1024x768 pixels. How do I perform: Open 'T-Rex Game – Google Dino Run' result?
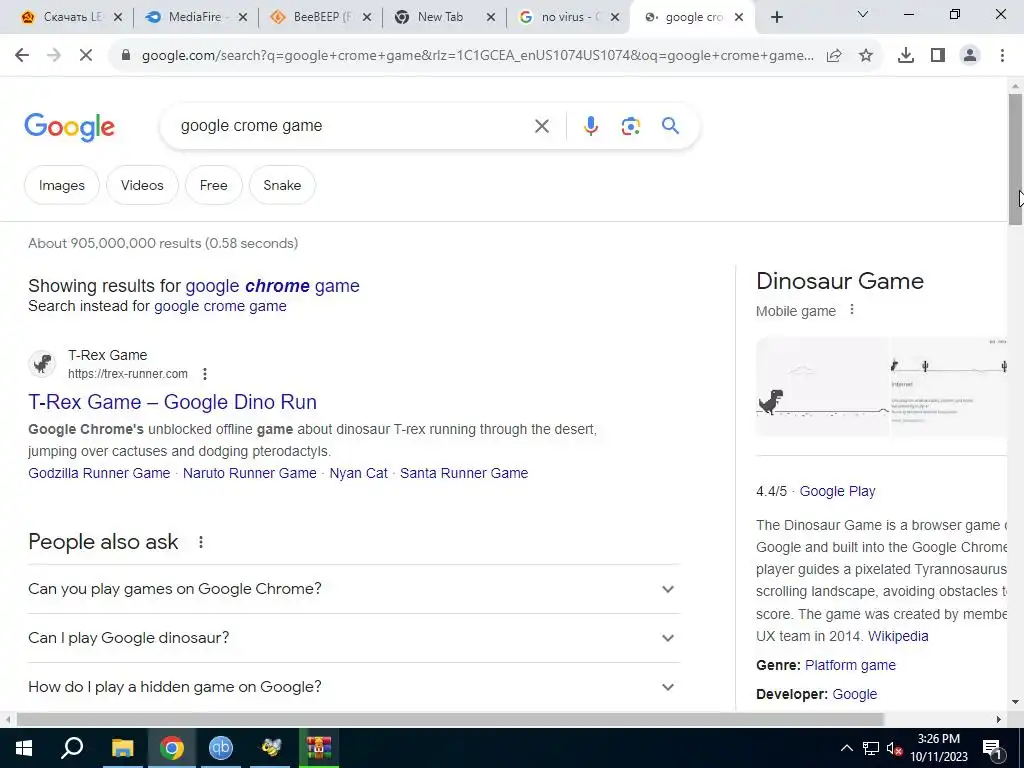pyautogui.click(x=172, y=402)
